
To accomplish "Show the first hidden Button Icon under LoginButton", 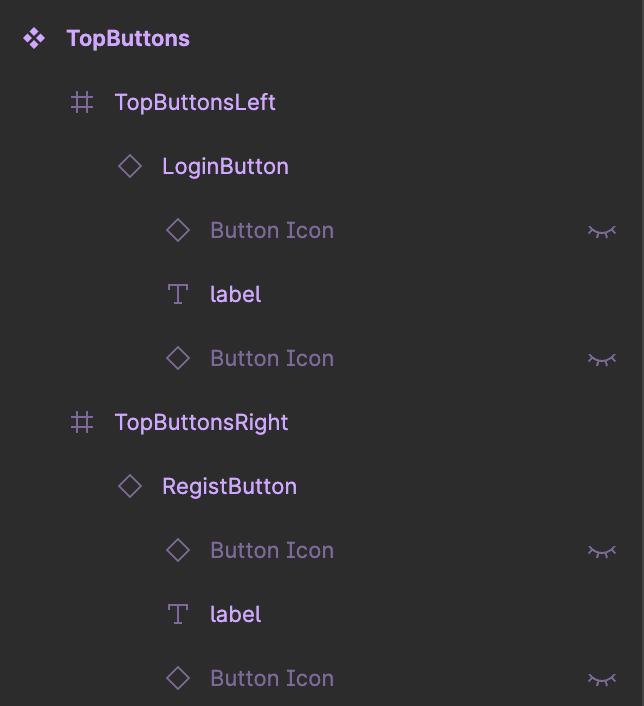I will [x=601, y=231].
